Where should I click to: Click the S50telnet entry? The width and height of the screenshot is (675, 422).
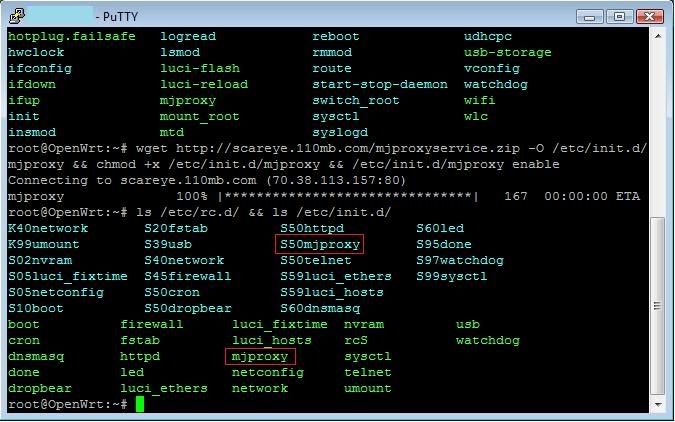[x=316, y=260]
